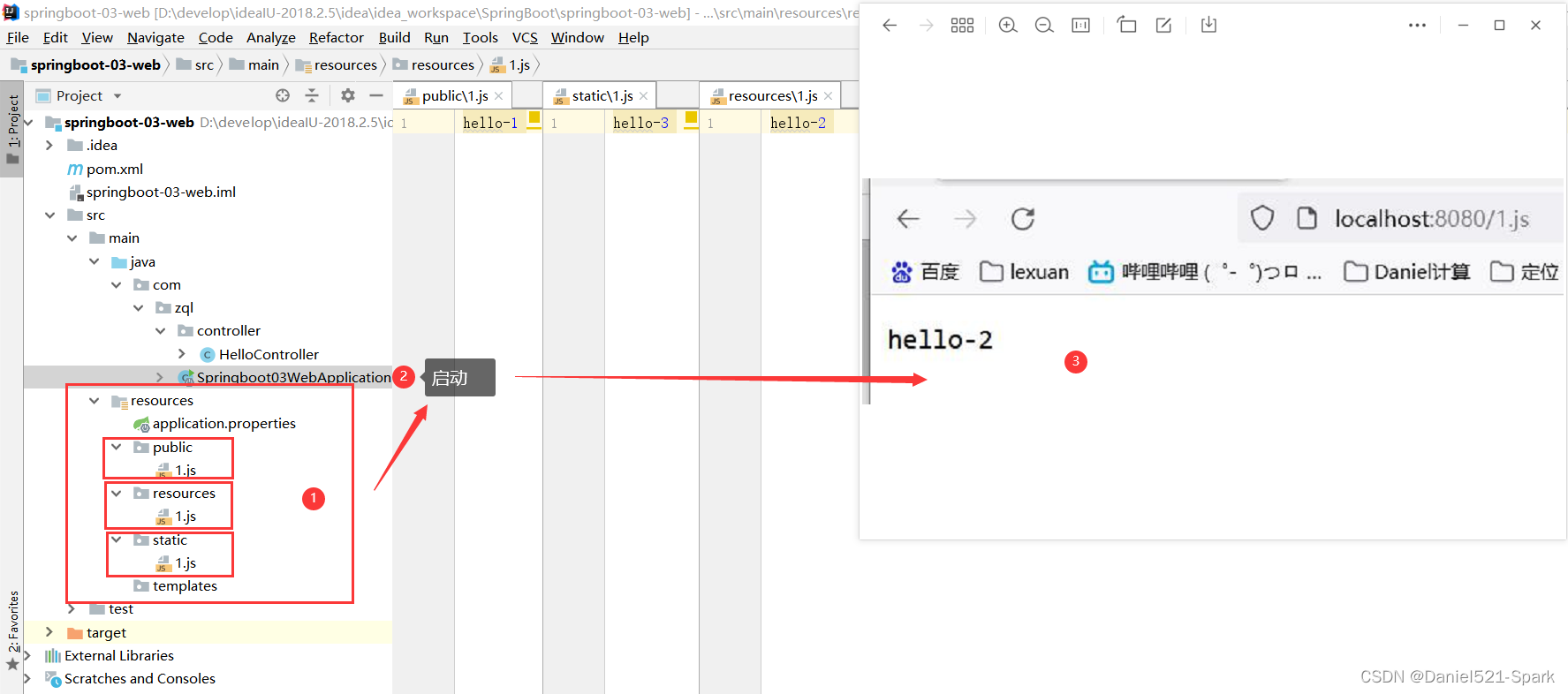Collapse the controller package arrow
Viewport: 1568px width, 694px height.
pyautogui.click(x=160, y=331)
